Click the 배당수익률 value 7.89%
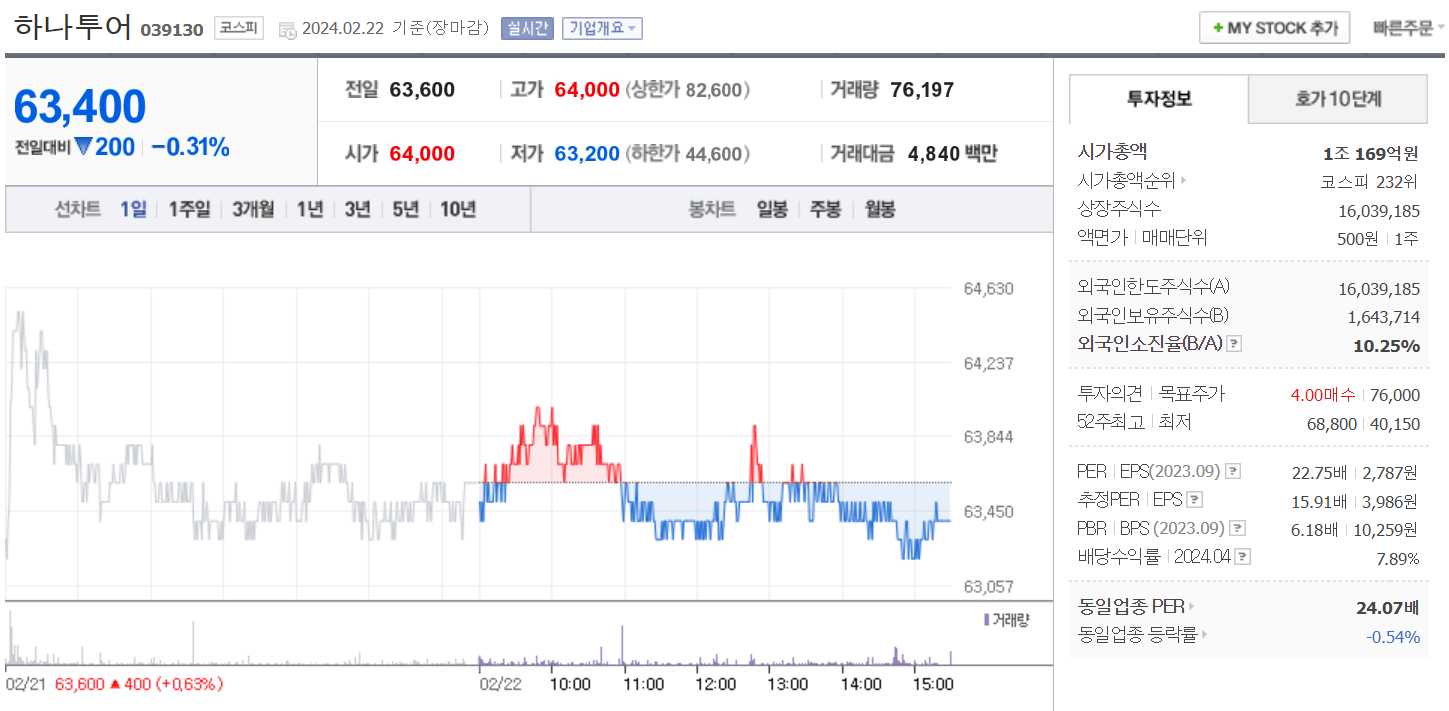The width and height of the screenshot is (1449, 711). [1398, 559]
